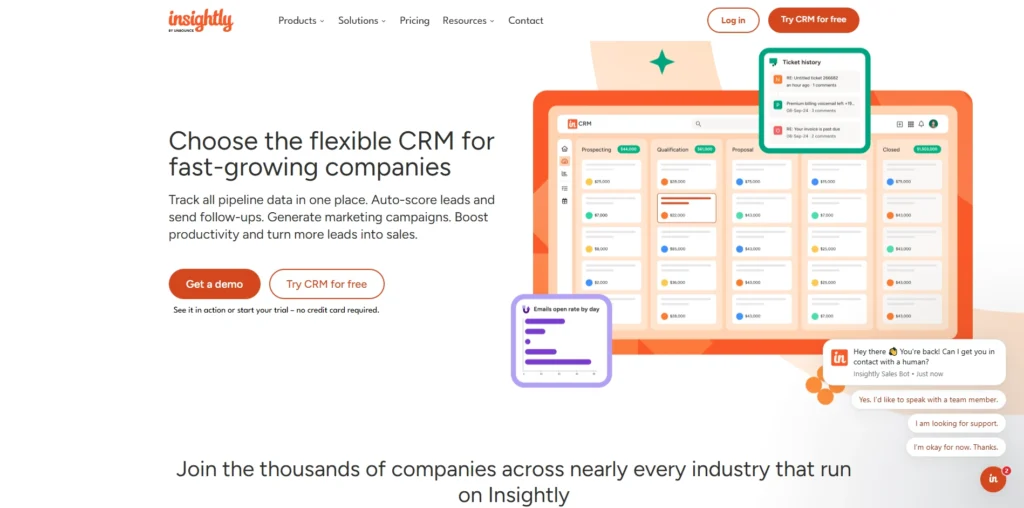The height and width of the screenshot is (508, 1024).
Task: Click the 'Join the thousands of companies' heading
Action: tap(513, 481)
